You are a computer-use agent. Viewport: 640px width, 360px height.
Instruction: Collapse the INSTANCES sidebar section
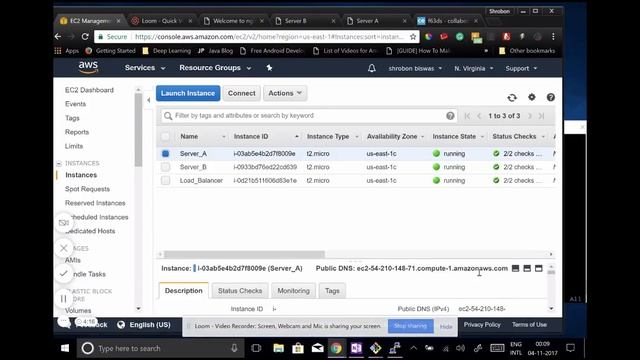click(x=59, y=163)
